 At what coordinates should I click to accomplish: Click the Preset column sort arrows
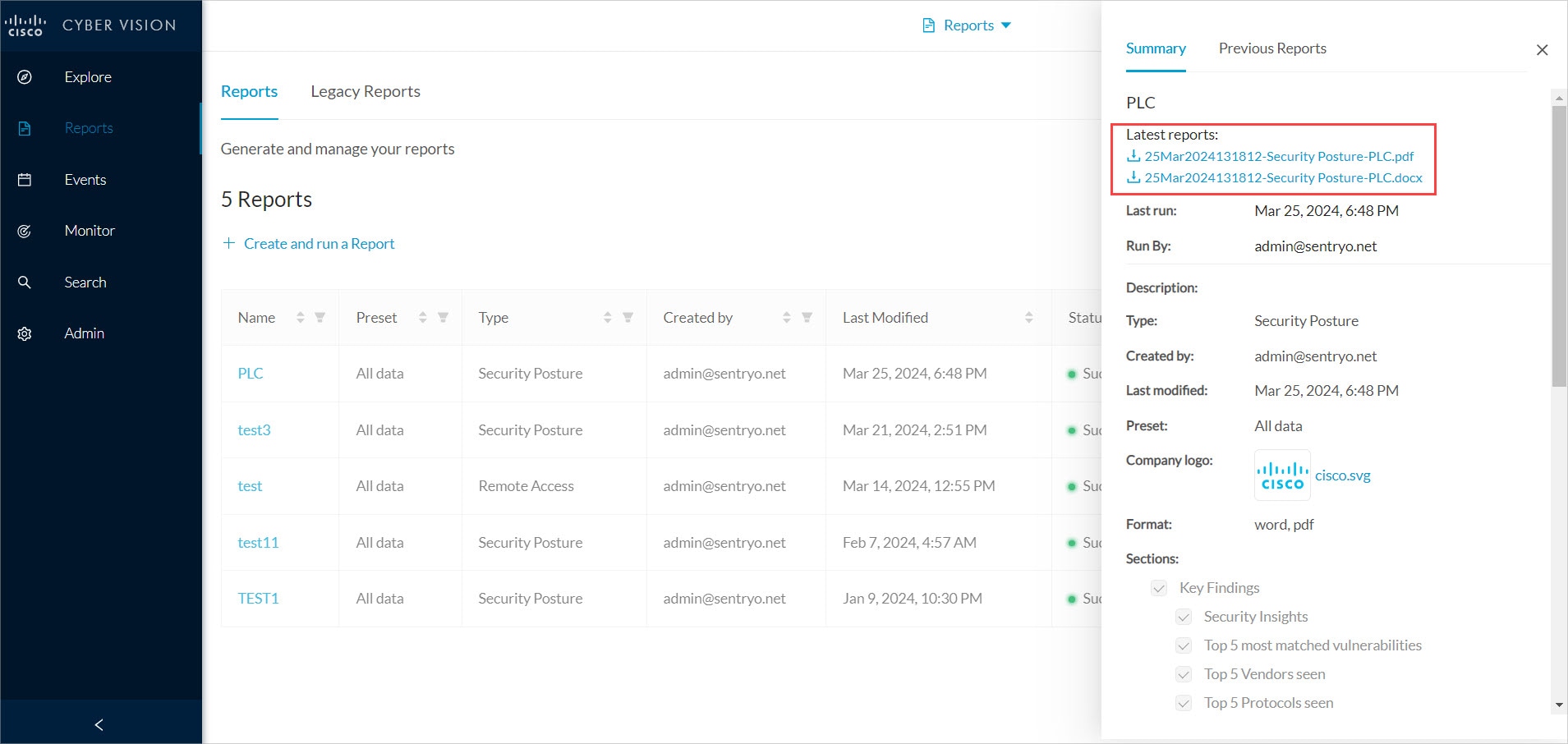pyautogui.click(x=422, y=318)
